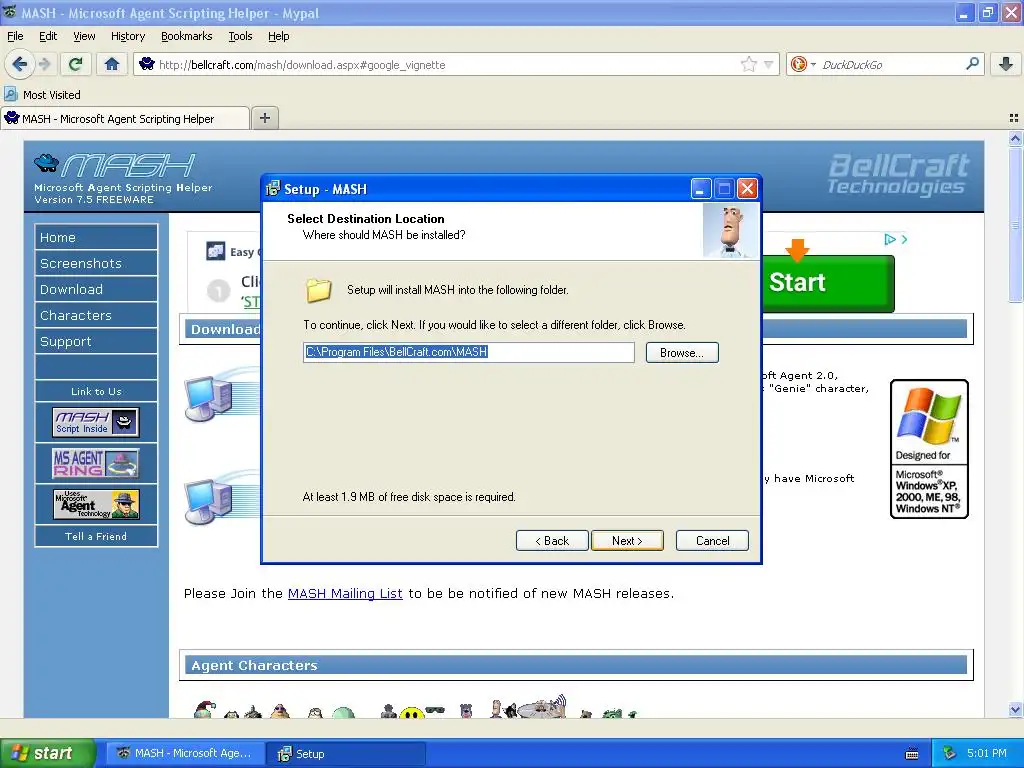Cancel the MASH Setup wizard
The image size is (1024, 768).
pos(712,541)
